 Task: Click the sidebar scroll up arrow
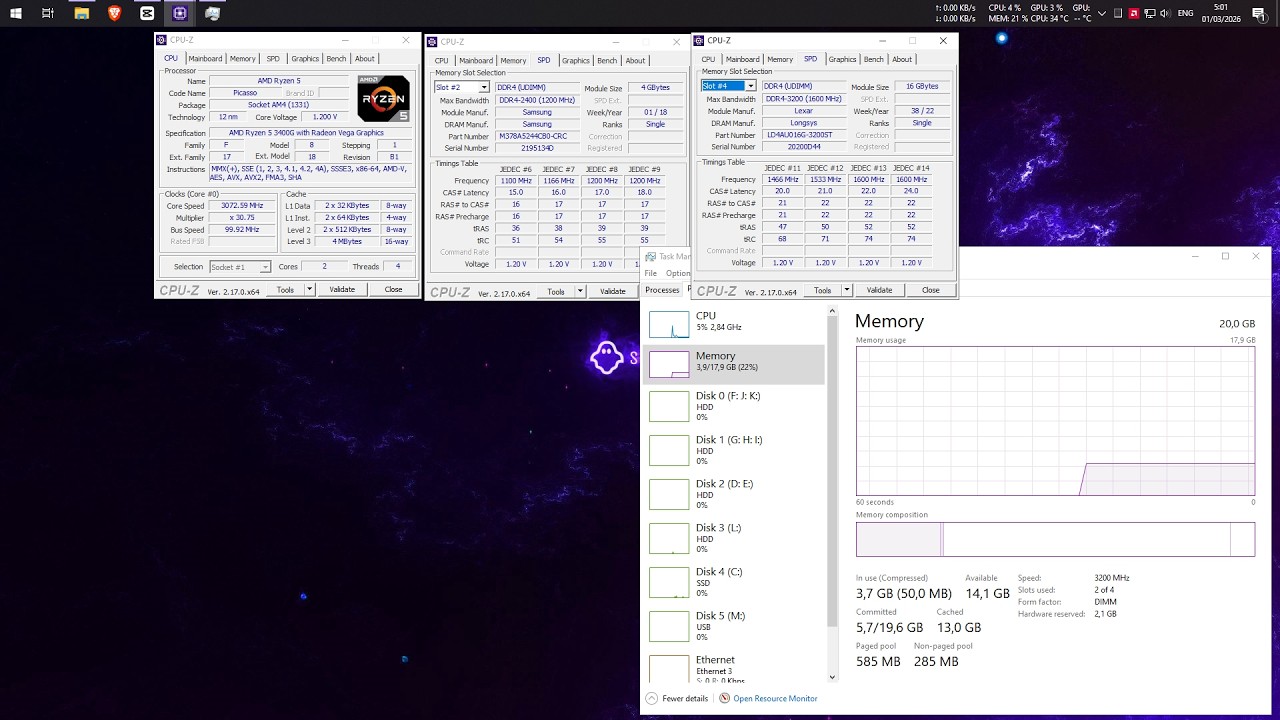coord(831,311)
